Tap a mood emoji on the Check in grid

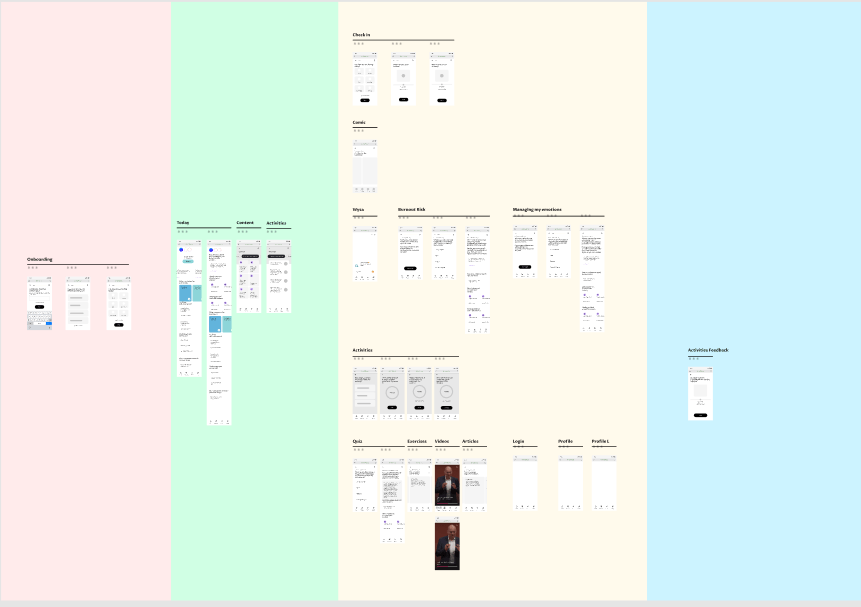coord(359,71)
